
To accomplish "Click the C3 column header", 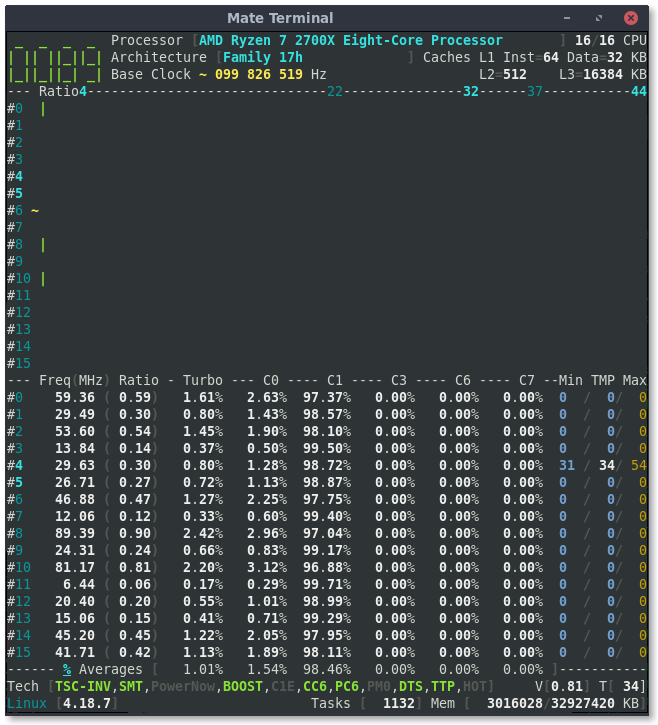I will click(x=399, y=381).
